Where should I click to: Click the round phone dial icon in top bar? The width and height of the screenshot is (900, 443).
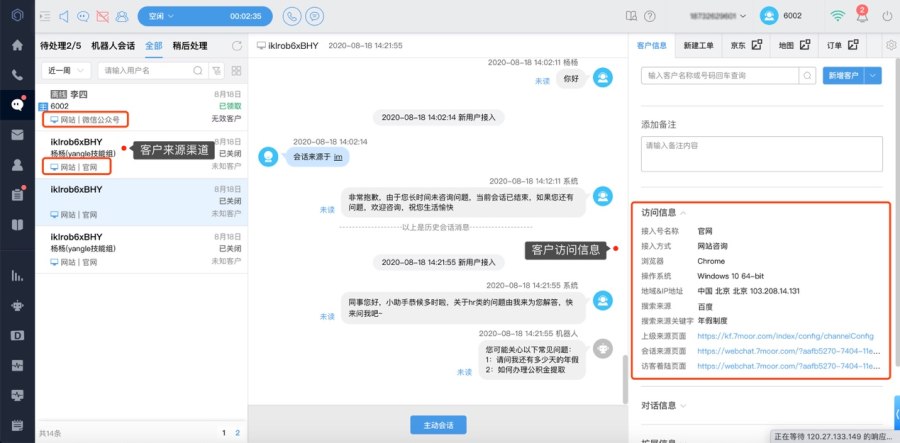[x=291, y=16]
